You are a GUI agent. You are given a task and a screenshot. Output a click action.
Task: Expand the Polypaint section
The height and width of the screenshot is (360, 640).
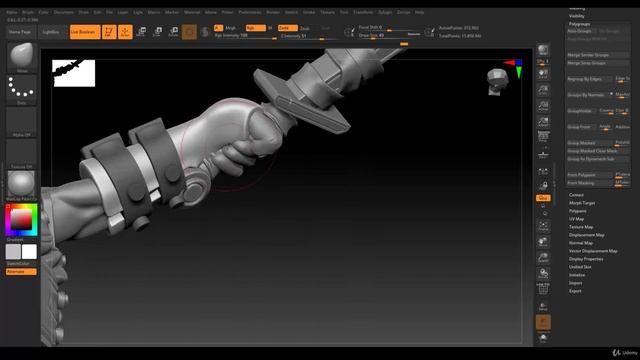(x=578, y=211)
